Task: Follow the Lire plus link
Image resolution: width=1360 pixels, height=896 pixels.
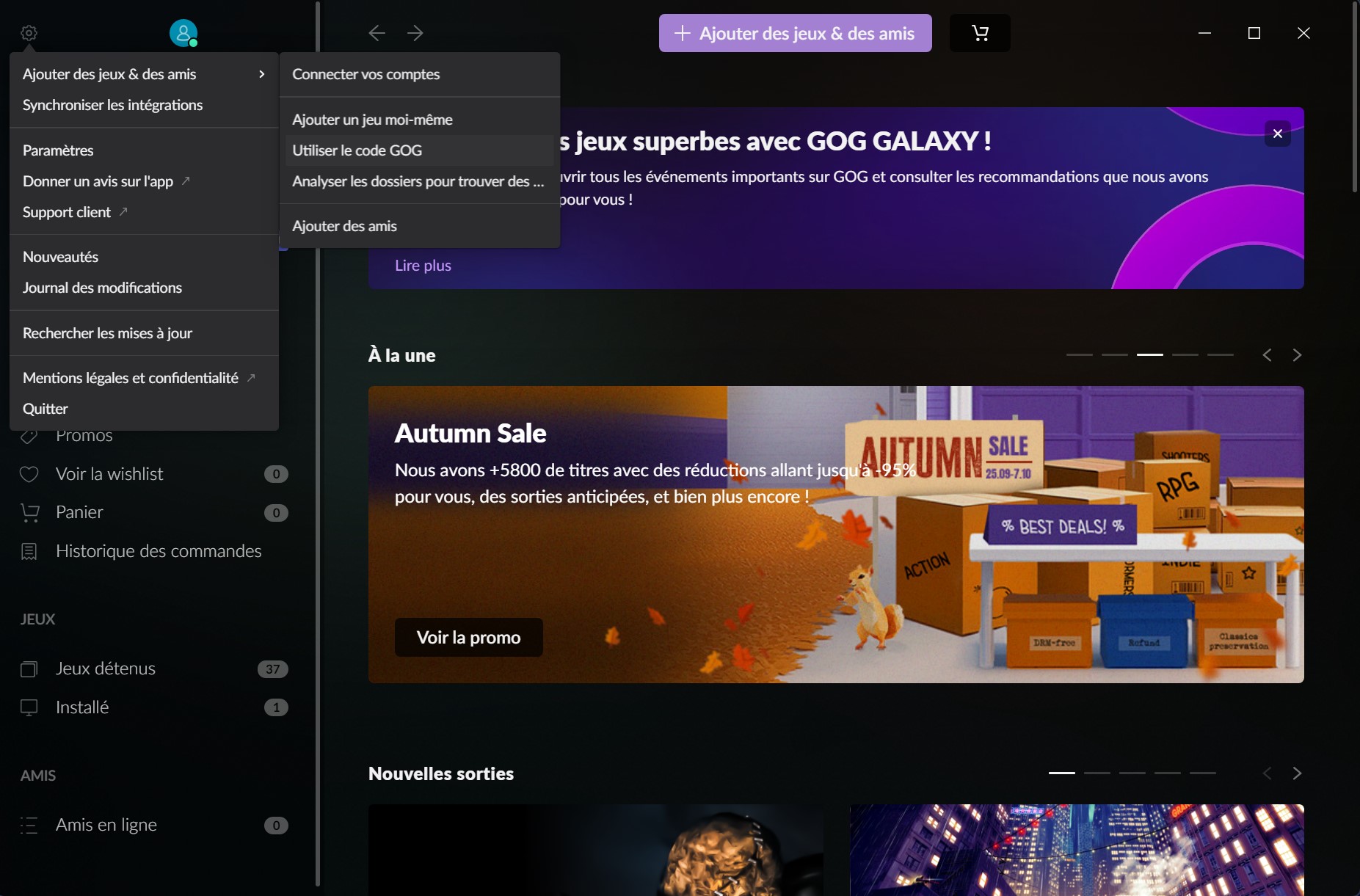Action: pyautogui.click(x=423, y=266)
